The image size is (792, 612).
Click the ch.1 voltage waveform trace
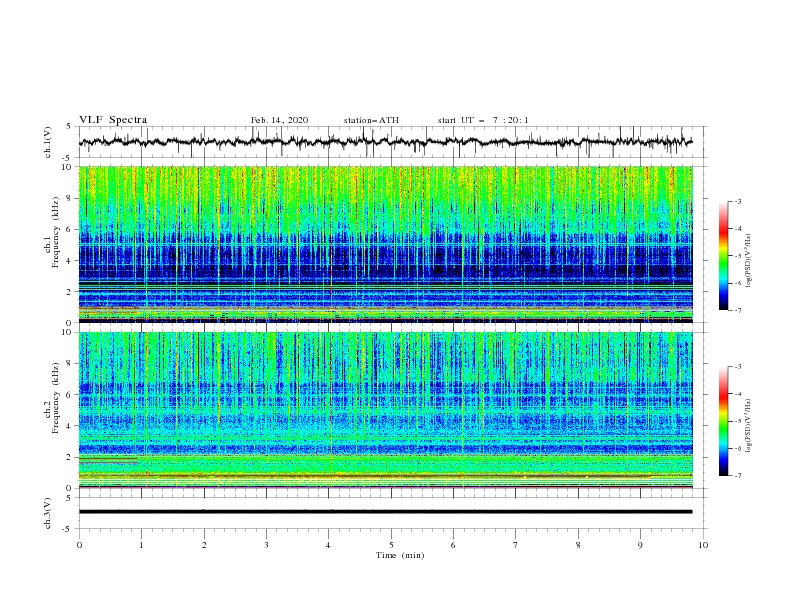pyautogui.click(x=385, y=142)
